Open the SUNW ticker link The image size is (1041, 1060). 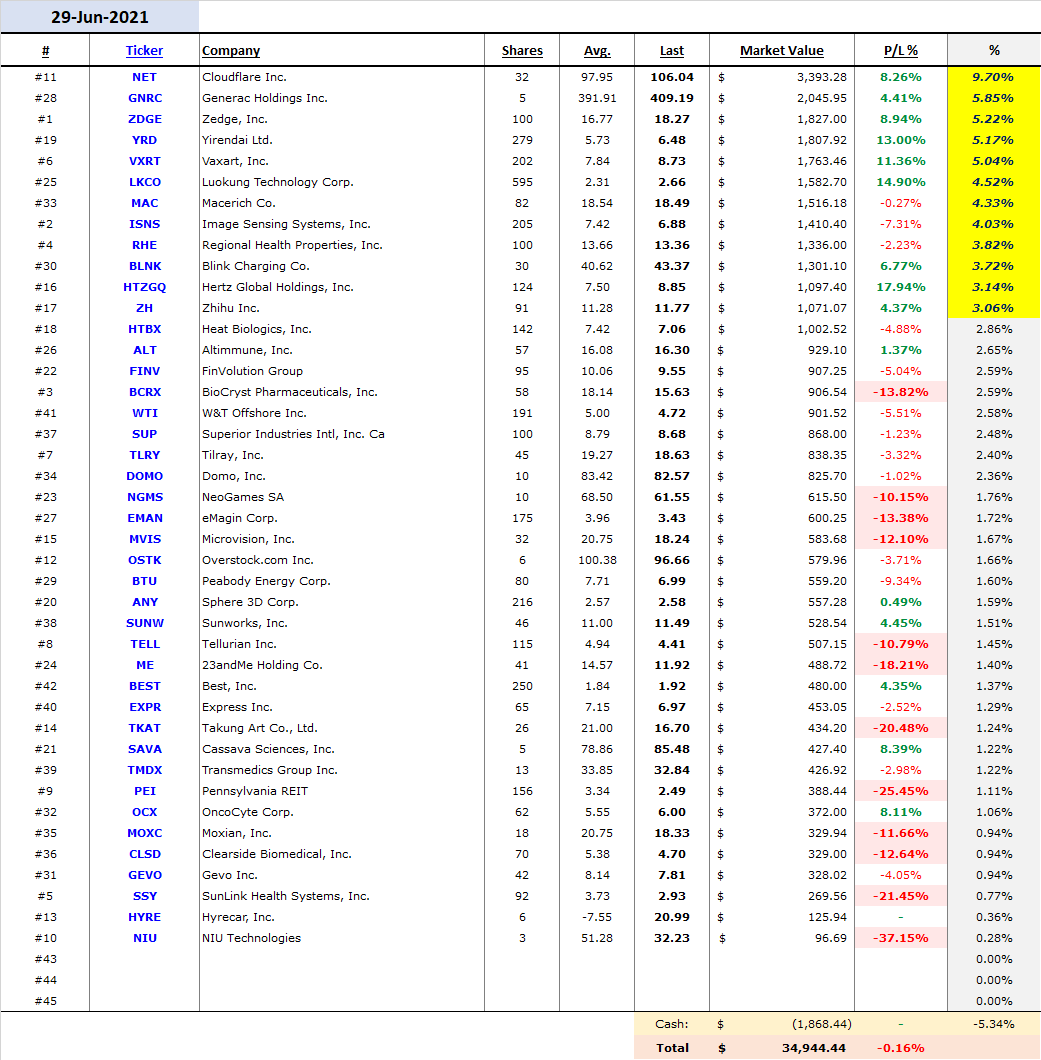[145, 623]
